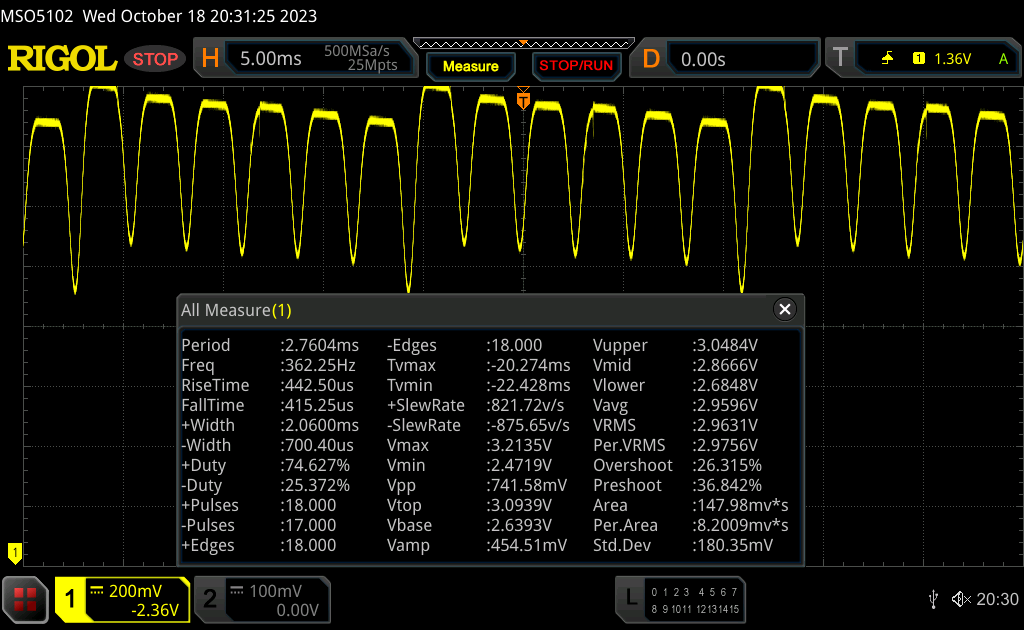Open the red grid function navigation icon
This screenshot has width=1024, height=630.
point(25,599)
